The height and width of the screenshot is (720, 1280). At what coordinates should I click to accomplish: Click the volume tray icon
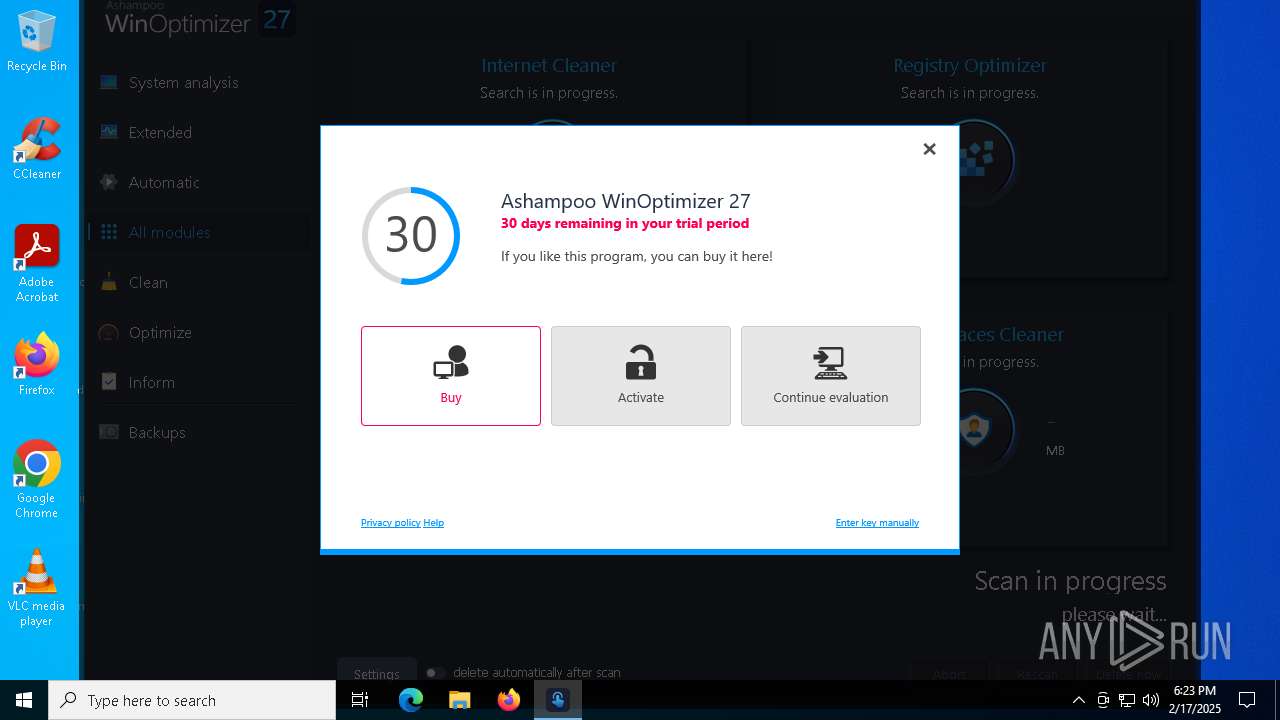point(1151,700)
